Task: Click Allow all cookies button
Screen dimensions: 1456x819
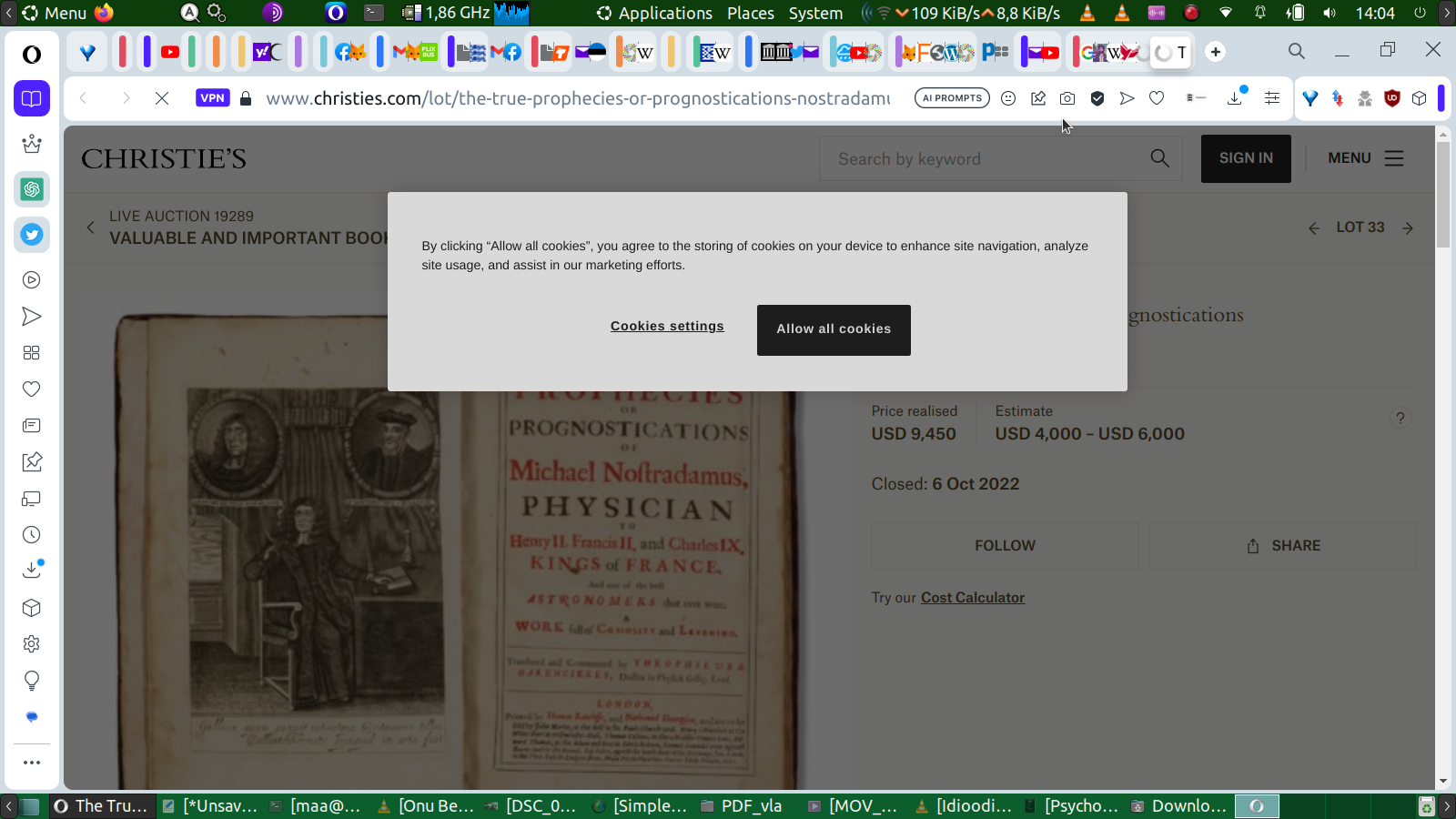Action: (x=834, y=329)
